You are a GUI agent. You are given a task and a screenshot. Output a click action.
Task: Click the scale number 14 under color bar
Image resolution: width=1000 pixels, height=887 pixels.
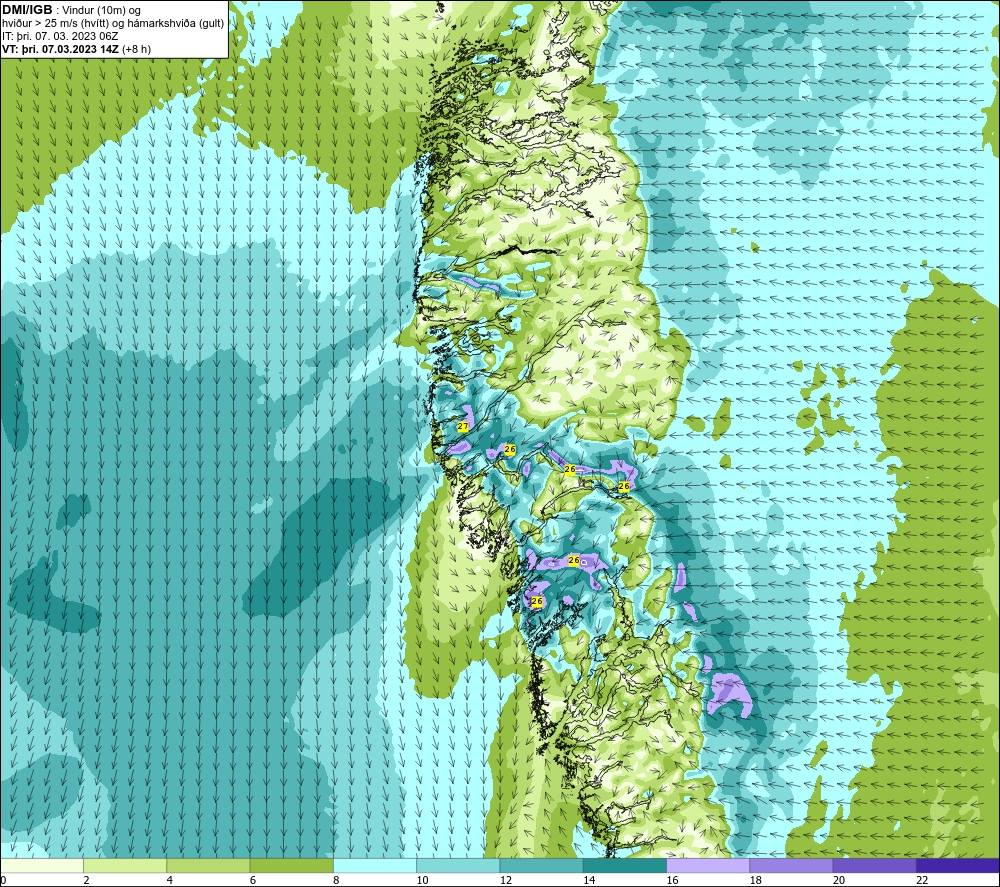(x=589, y=880)
